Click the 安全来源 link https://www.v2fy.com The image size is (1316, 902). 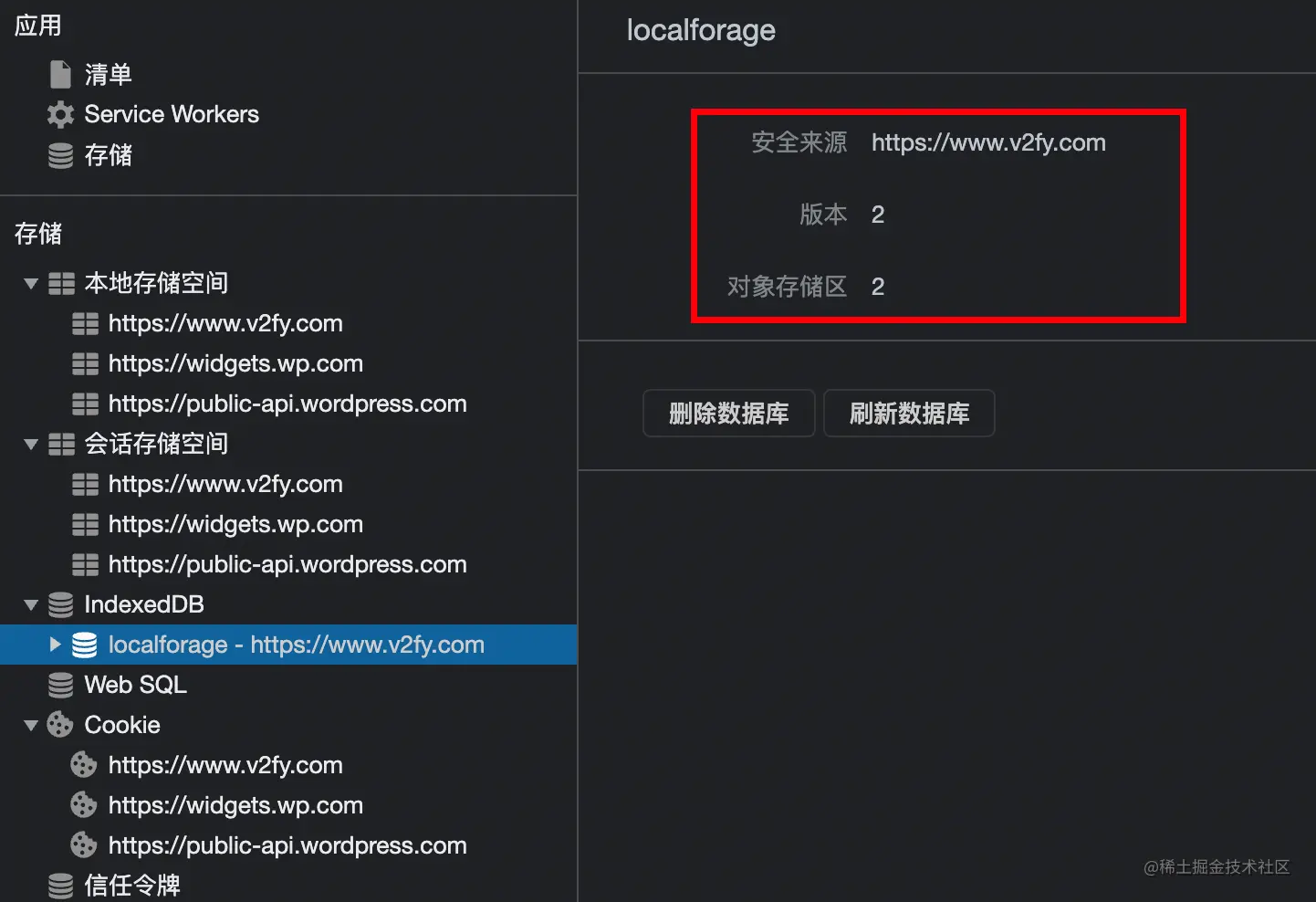(988, 142)
